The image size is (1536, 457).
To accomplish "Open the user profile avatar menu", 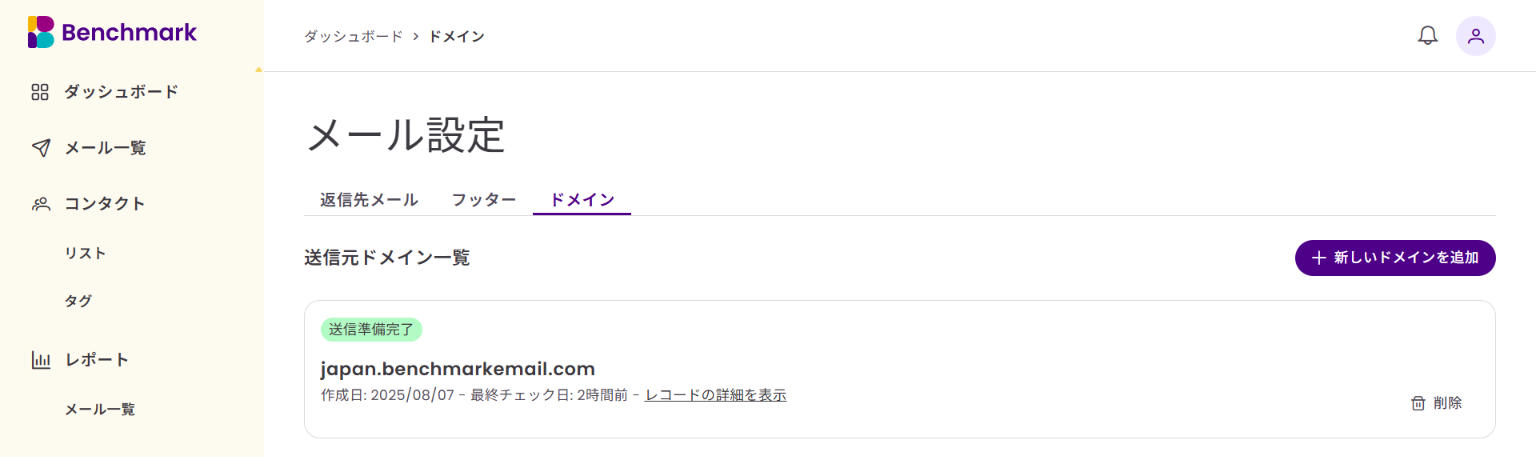I will (x=1476, y=36).
